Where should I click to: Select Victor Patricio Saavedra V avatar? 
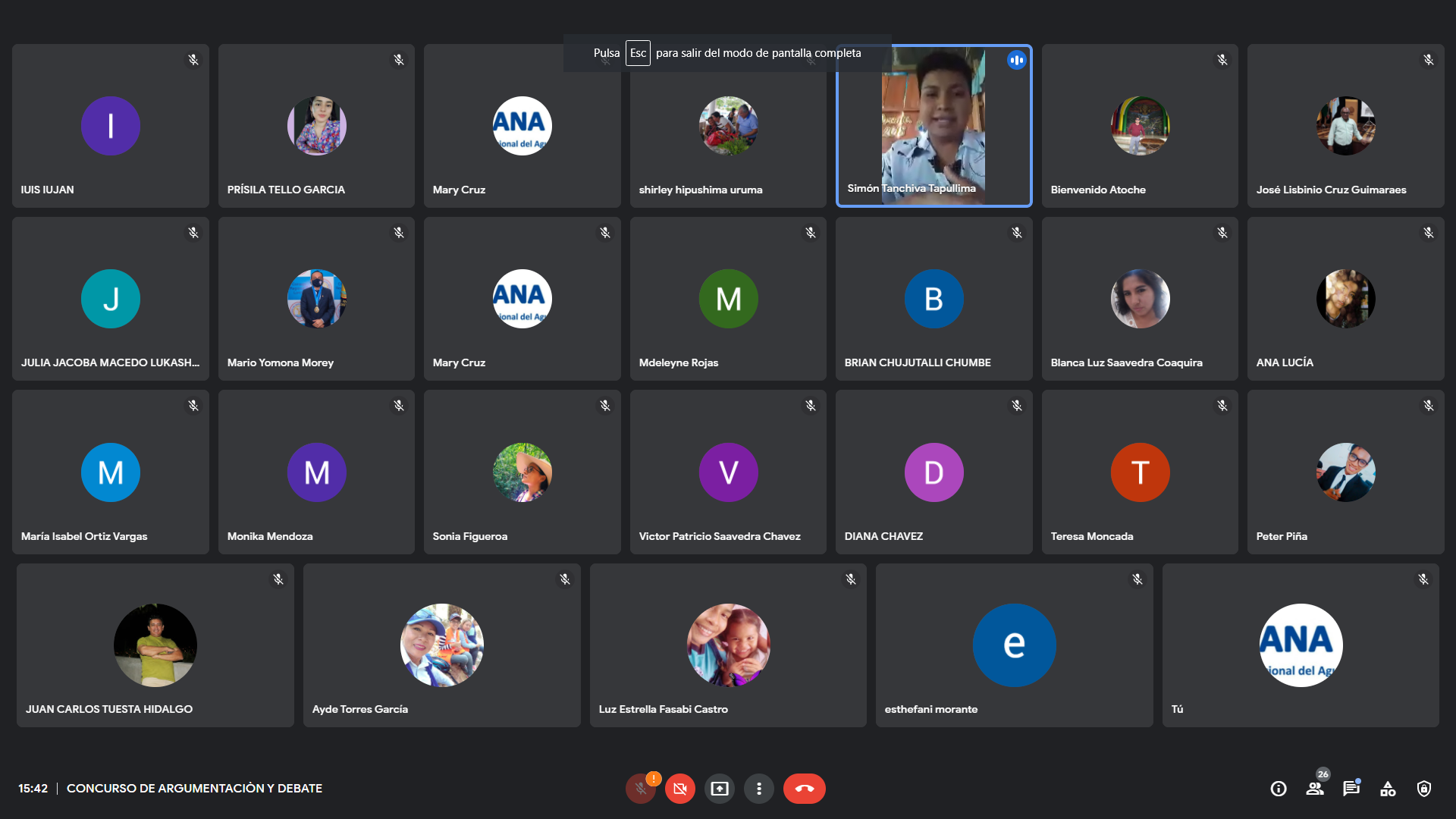click(729, 472)
